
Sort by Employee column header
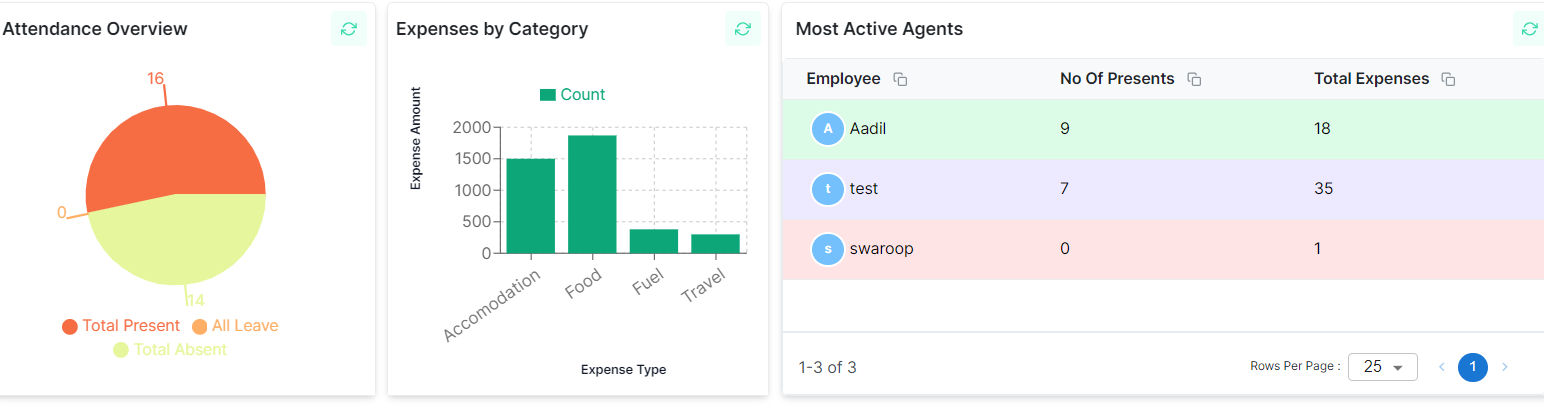(x=843, y=79)
